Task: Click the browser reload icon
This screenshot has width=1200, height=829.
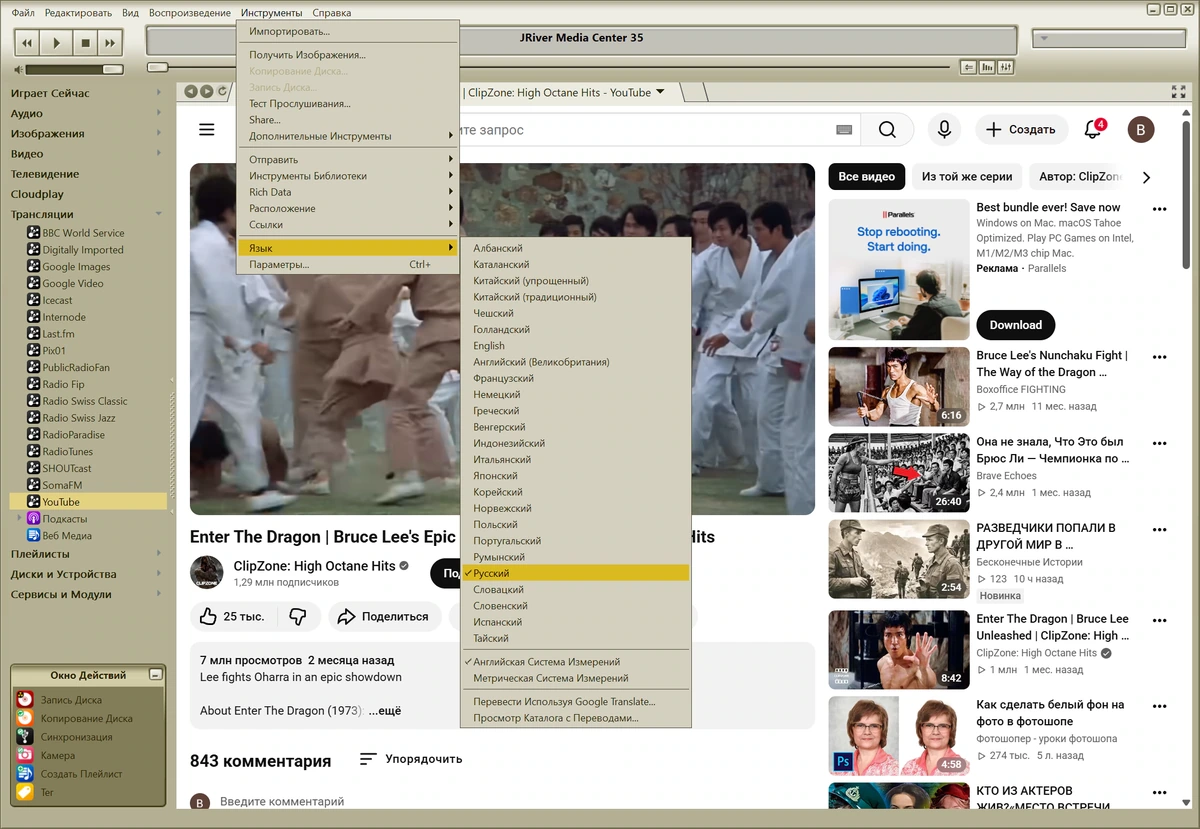Action: pos(222,91)
